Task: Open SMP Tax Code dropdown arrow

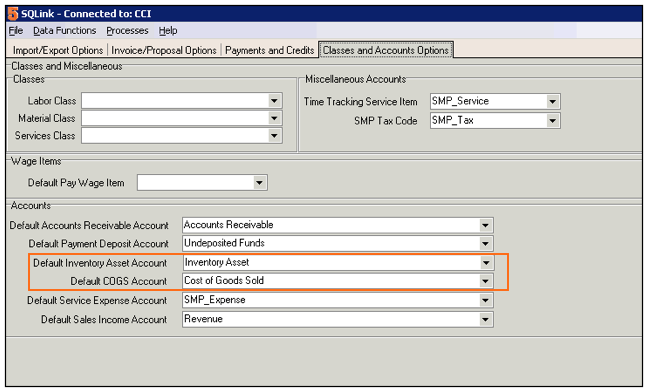Action: click(552, 121)
